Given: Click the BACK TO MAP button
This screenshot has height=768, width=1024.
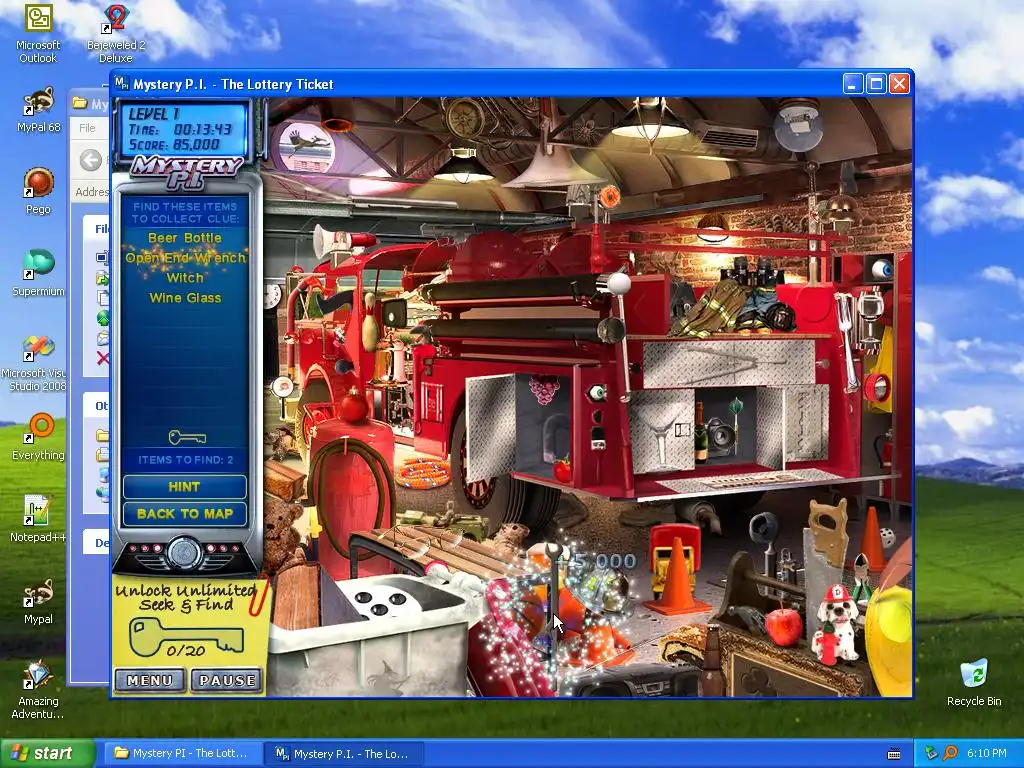Looking at the screenshot, I should coord(184,514).
